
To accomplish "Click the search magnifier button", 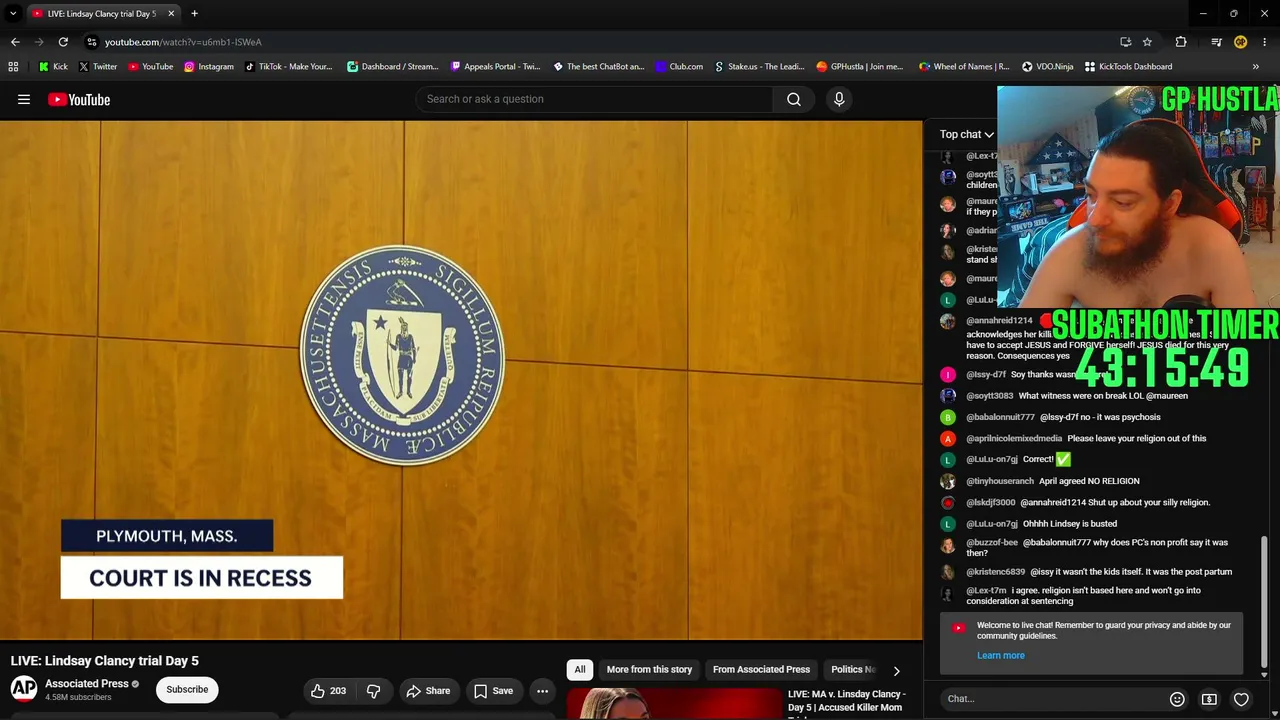I will pyautogui.click(x=794, y=99).
